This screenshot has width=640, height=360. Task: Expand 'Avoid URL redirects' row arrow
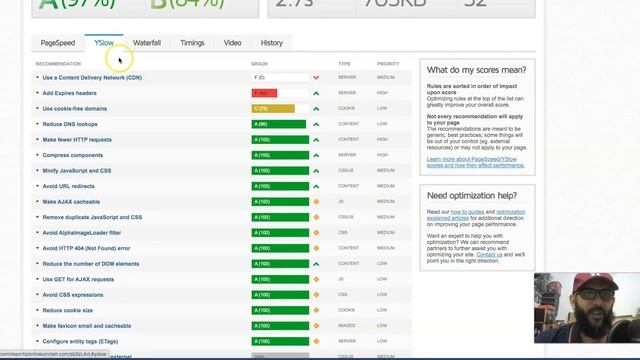[x=37, y=186]
